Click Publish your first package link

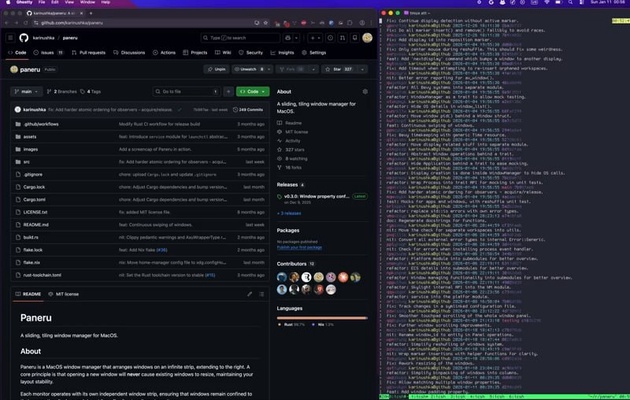pyautogui.click(x=299, y=247)
